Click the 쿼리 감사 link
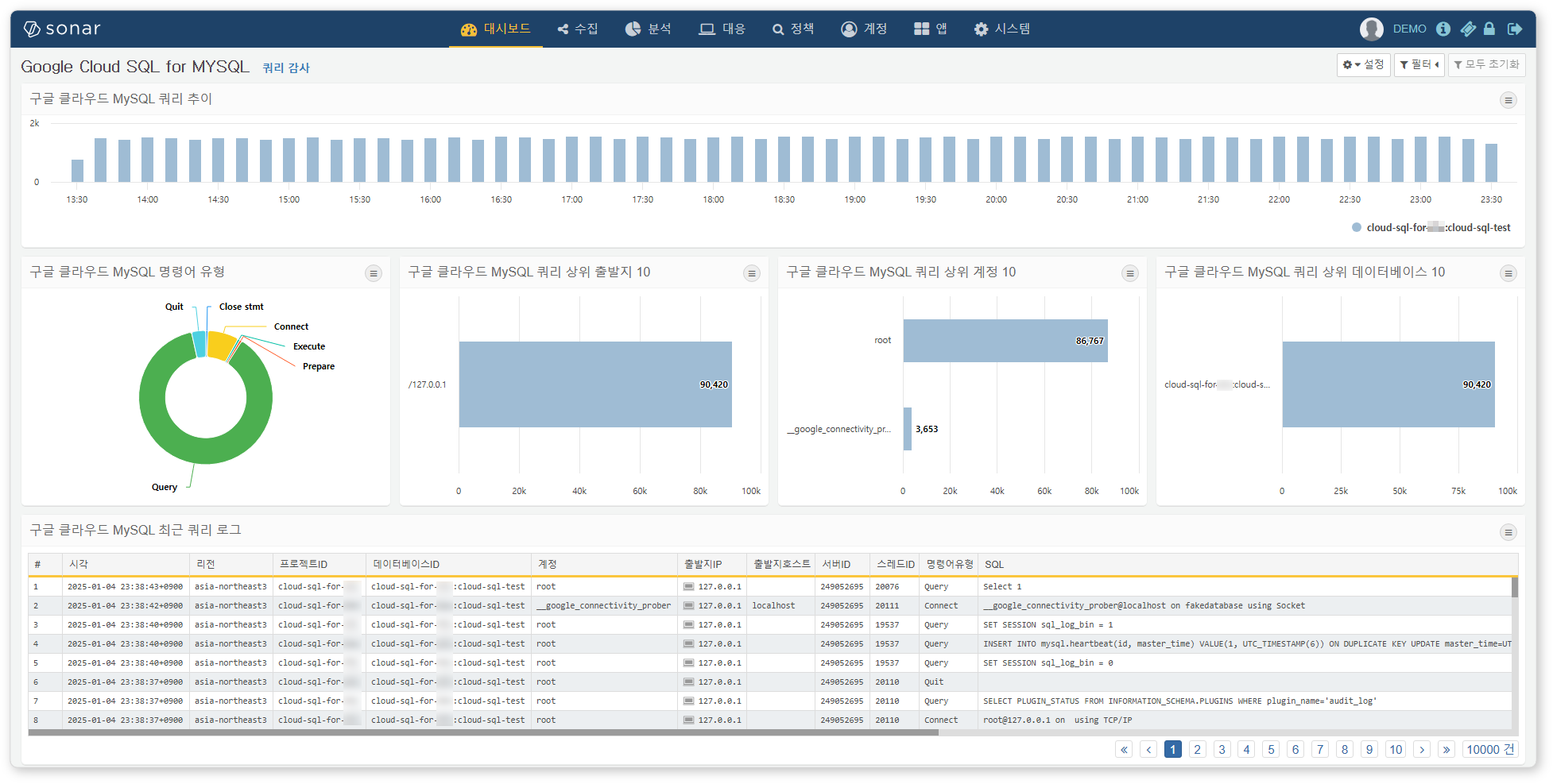The width and height of the screenshot is (1553, 784). (x=286, y=68)
